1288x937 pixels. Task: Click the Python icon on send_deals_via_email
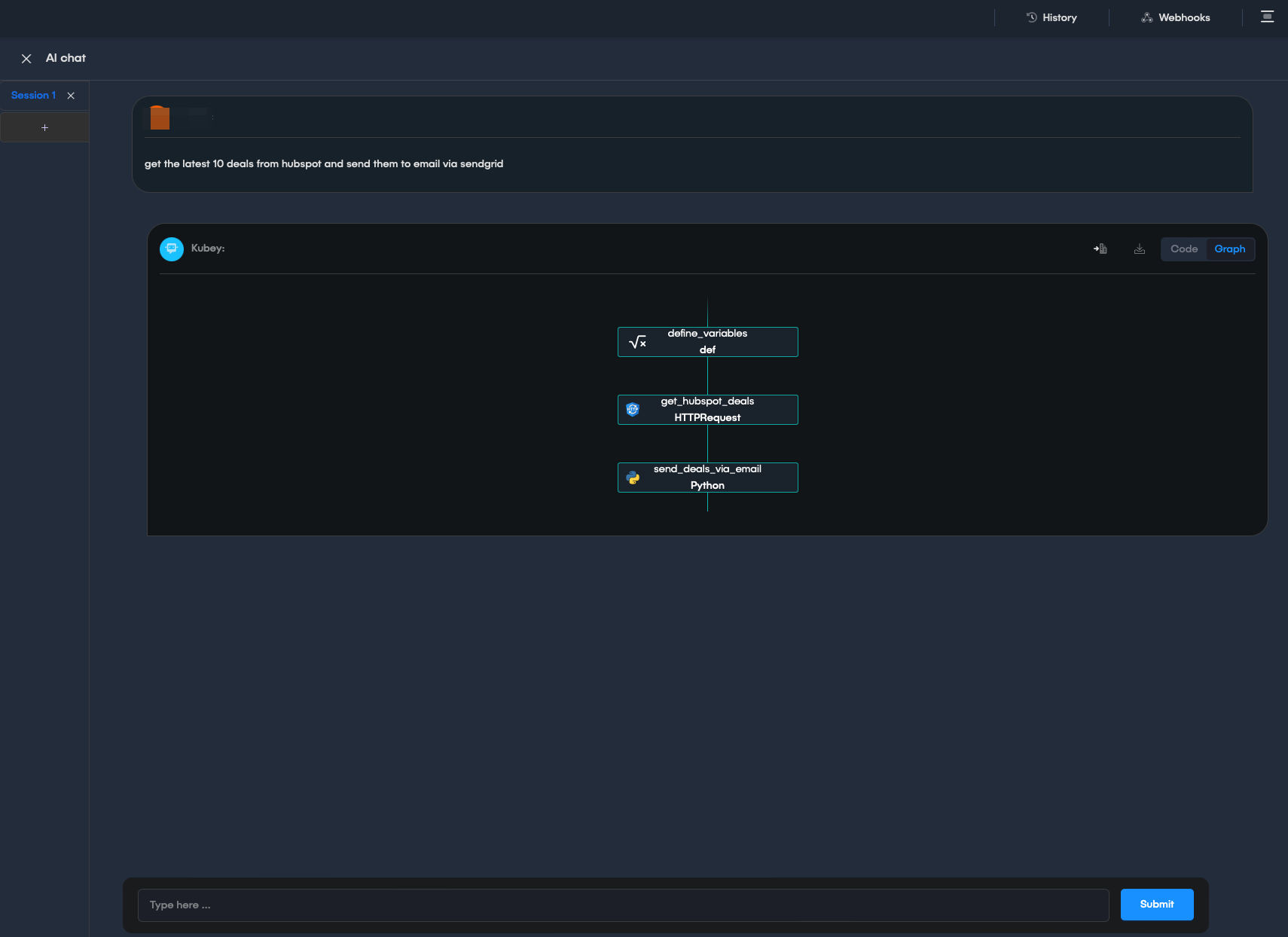pyautogui.click(x=633, y=478)
